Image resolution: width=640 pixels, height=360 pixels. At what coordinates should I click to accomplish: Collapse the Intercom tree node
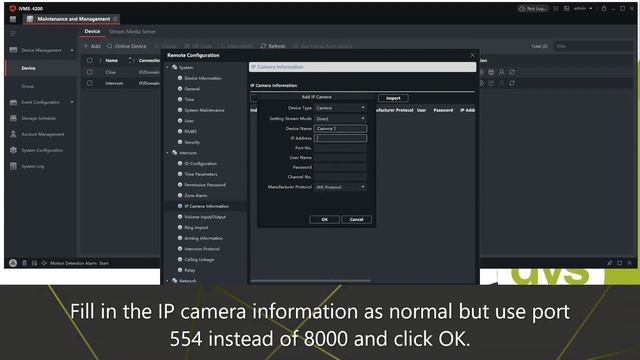click(167, 153)
